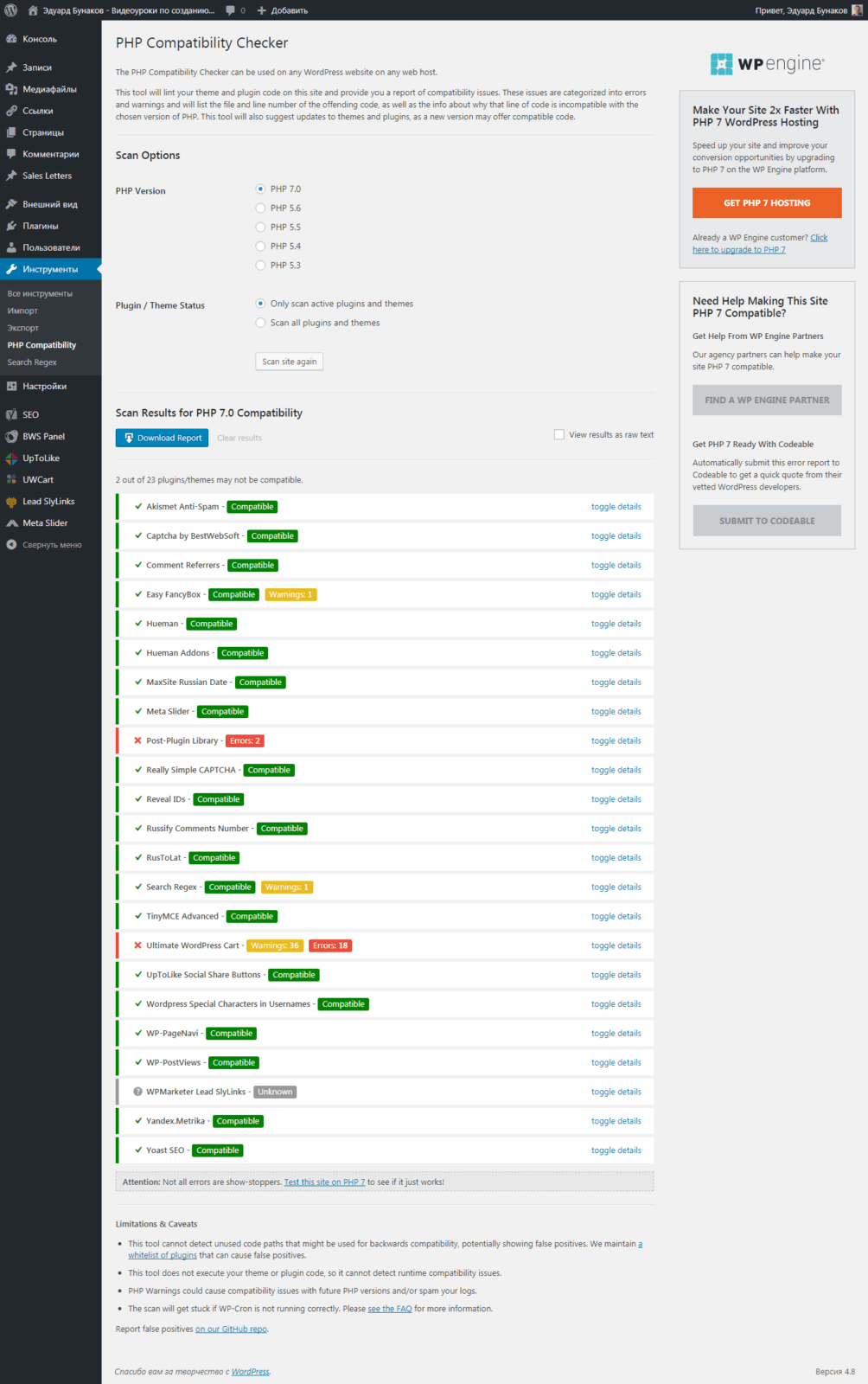Toggle details for Ultimate WordPress Cart
The width and height of the screenshot is (868, 1384).
click(616, 945)
